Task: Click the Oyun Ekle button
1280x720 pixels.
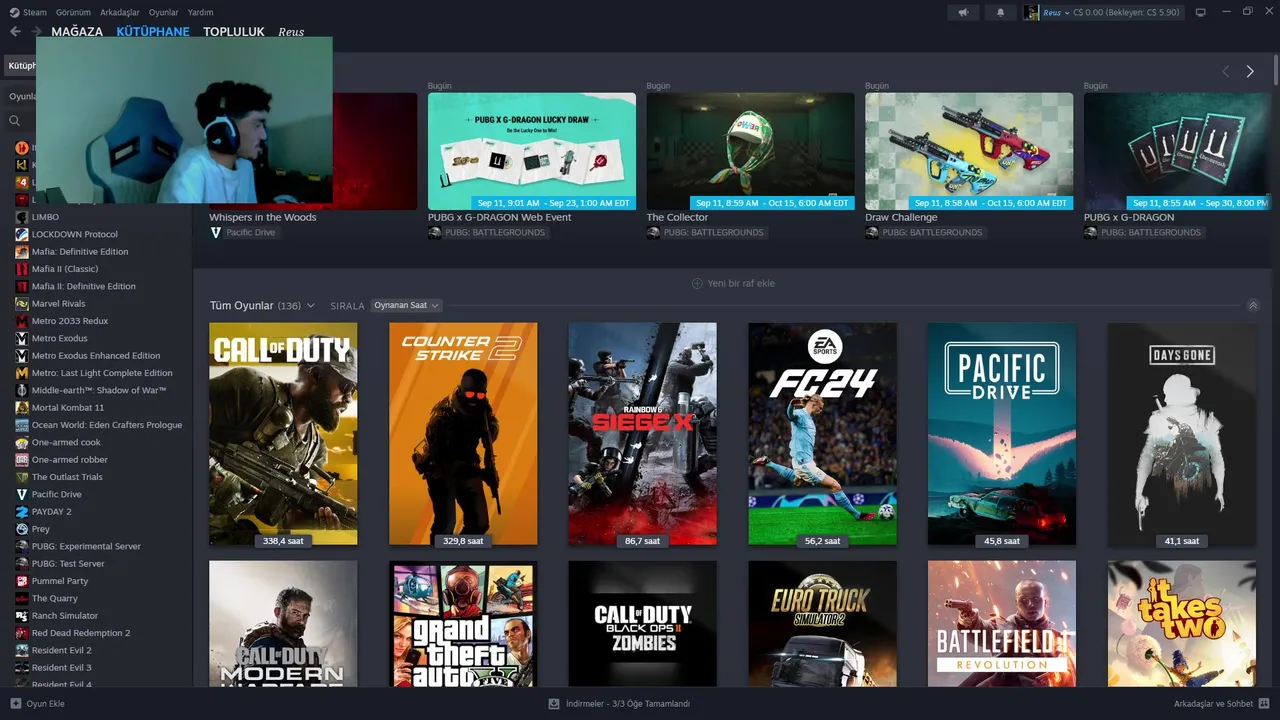Action: point(38,703)
